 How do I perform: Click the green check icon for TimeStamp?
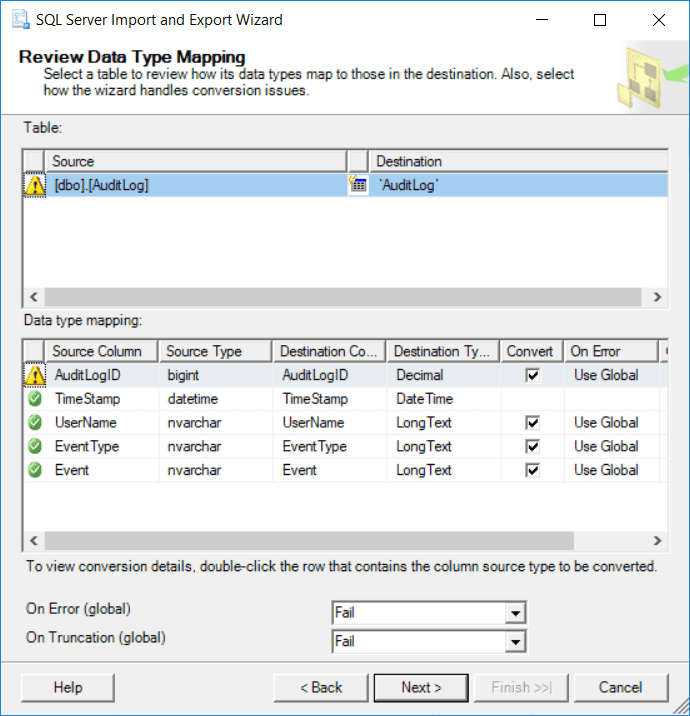pos(35,399)
